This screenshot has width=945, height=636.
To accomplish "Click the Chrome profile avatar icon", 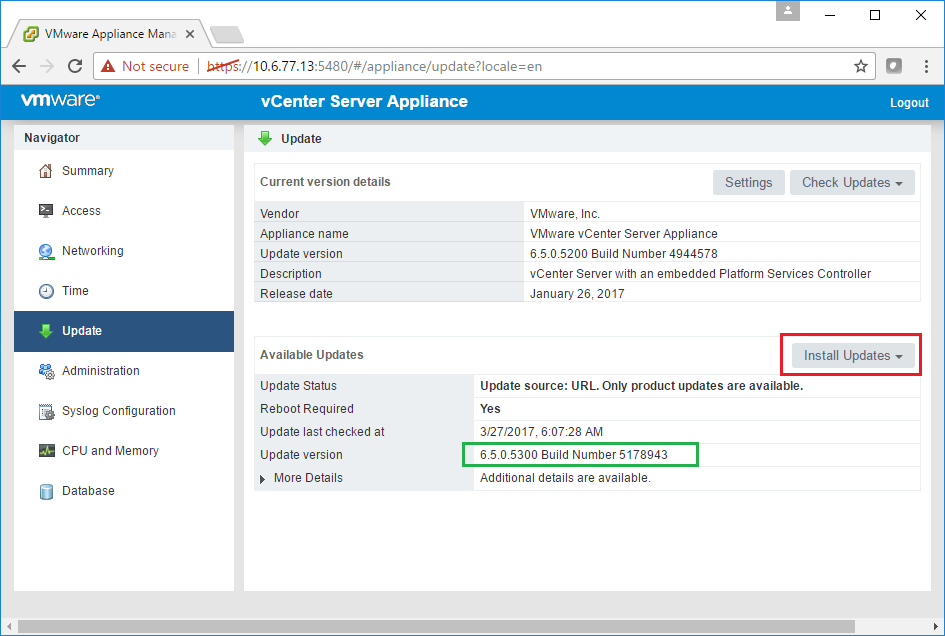I will click(788, 11).
